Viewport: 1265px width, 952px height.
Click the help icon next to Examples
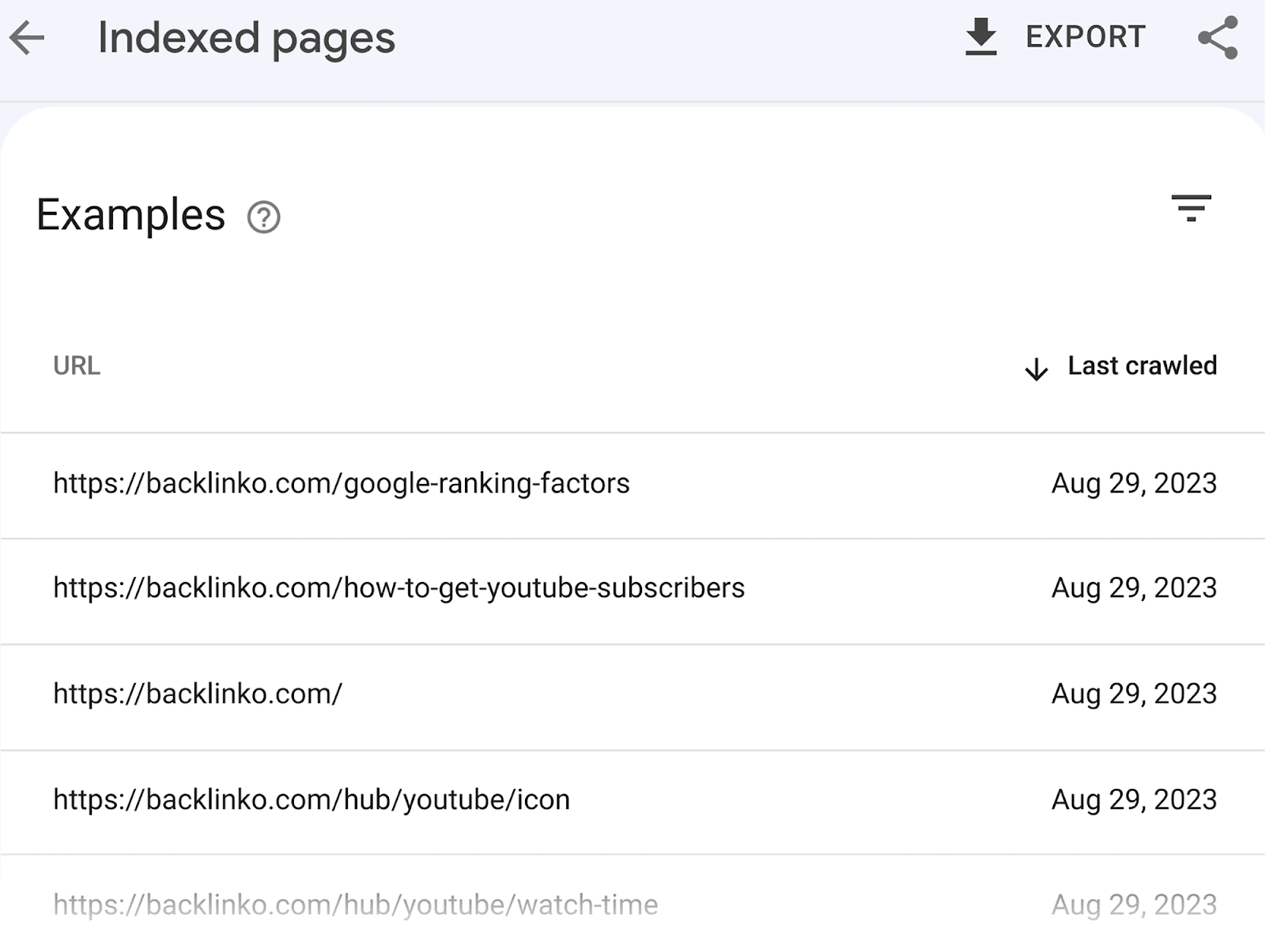[263, 216]
